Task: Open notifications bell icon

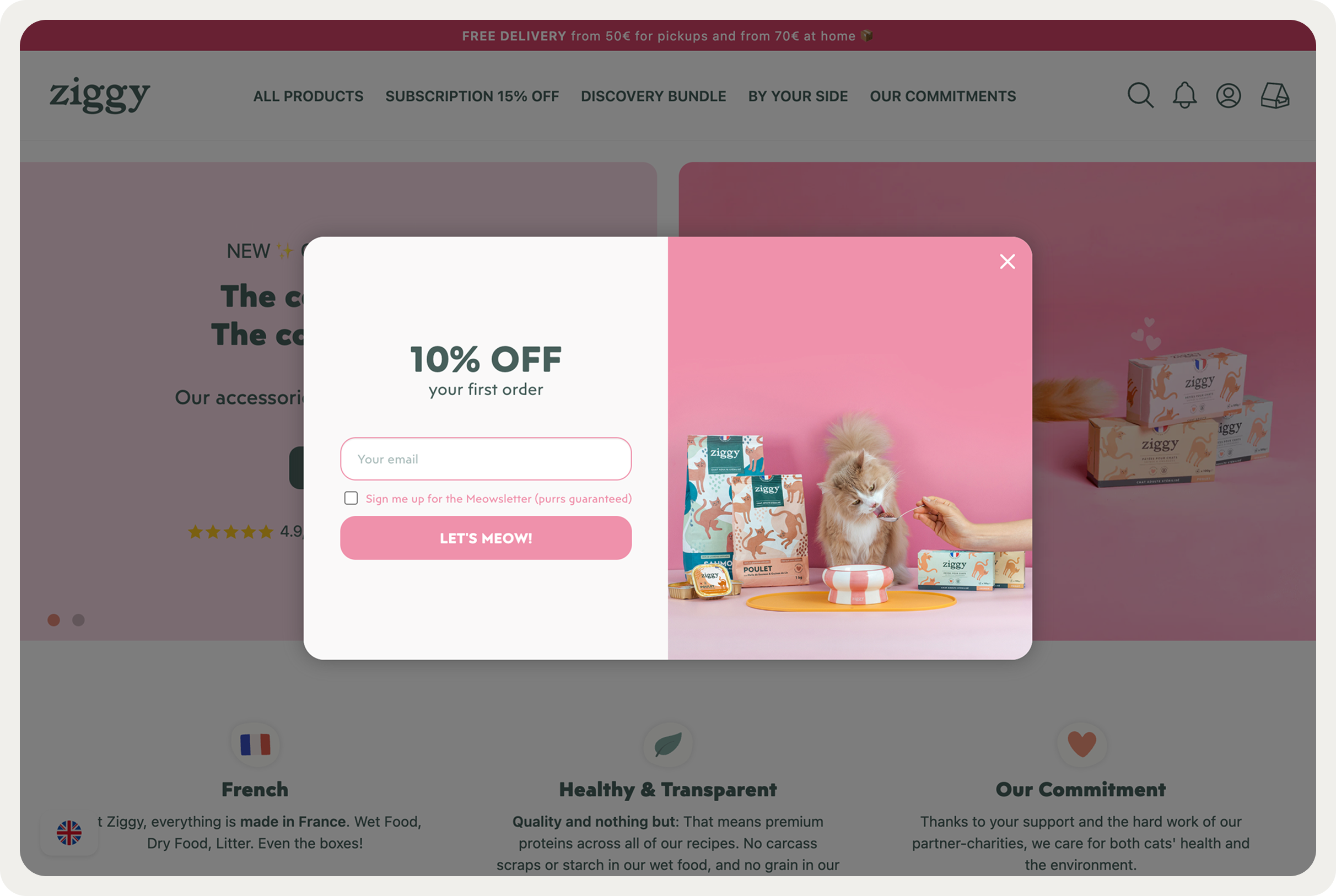Action: click(1184, 95)
